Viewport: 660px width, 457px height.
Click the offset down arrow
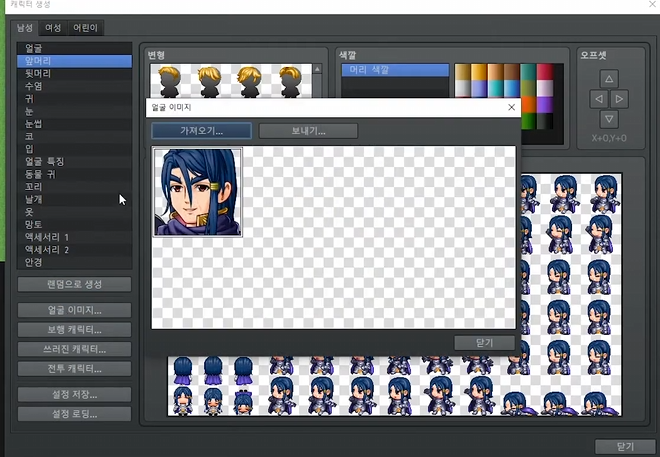point(609,119)
